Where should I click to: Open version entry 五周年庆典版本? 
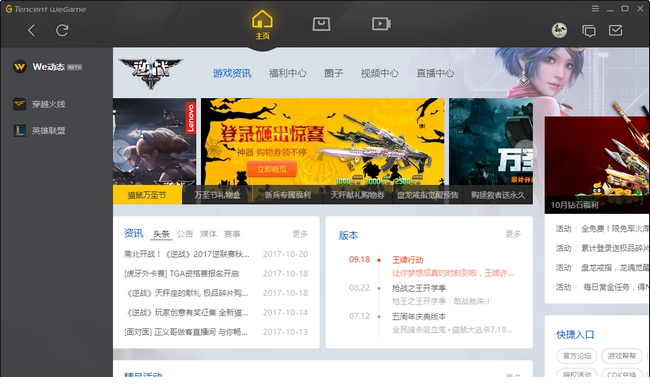point(419,317)
